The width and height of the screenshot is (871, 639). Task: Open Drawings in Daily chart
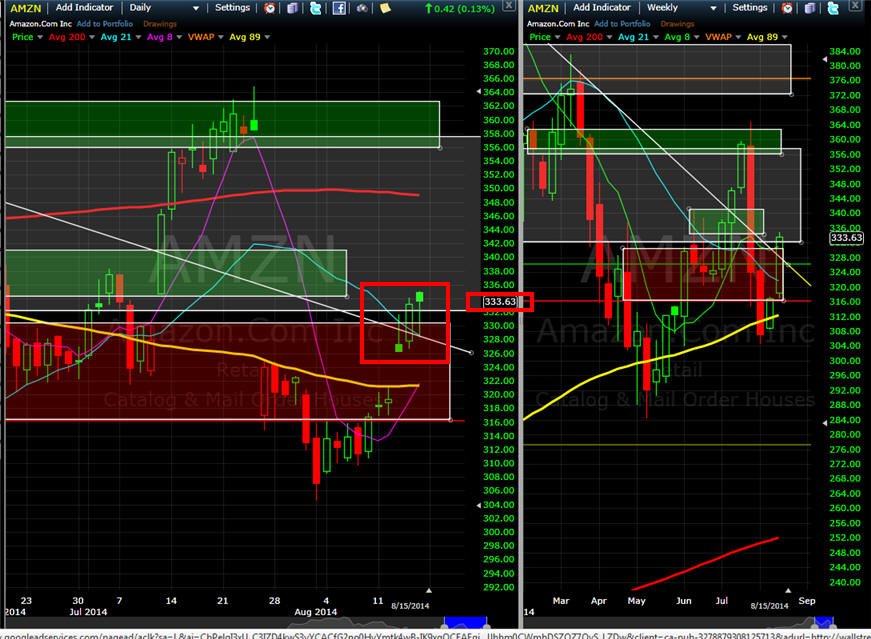160,24
